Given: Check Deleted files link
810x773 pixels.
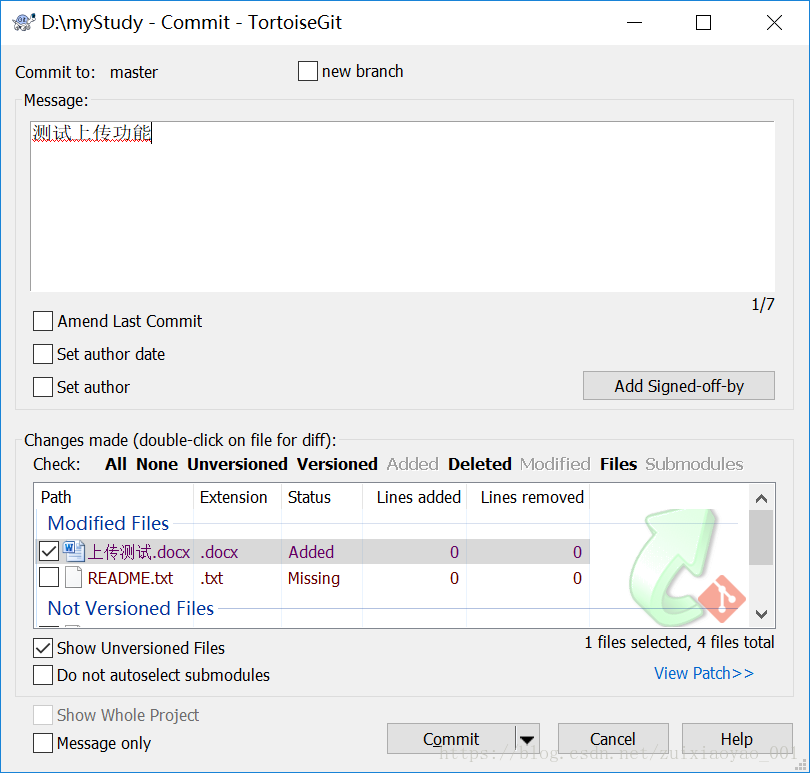Looking at the screenshot, I should [479, 464].
